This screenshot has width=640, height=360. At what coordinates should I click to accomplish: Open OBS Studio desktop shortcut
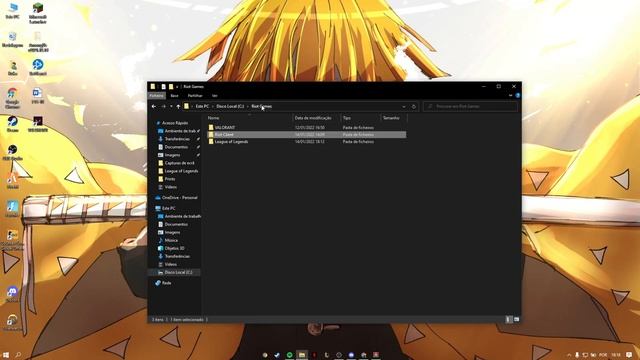pos(13,152)
